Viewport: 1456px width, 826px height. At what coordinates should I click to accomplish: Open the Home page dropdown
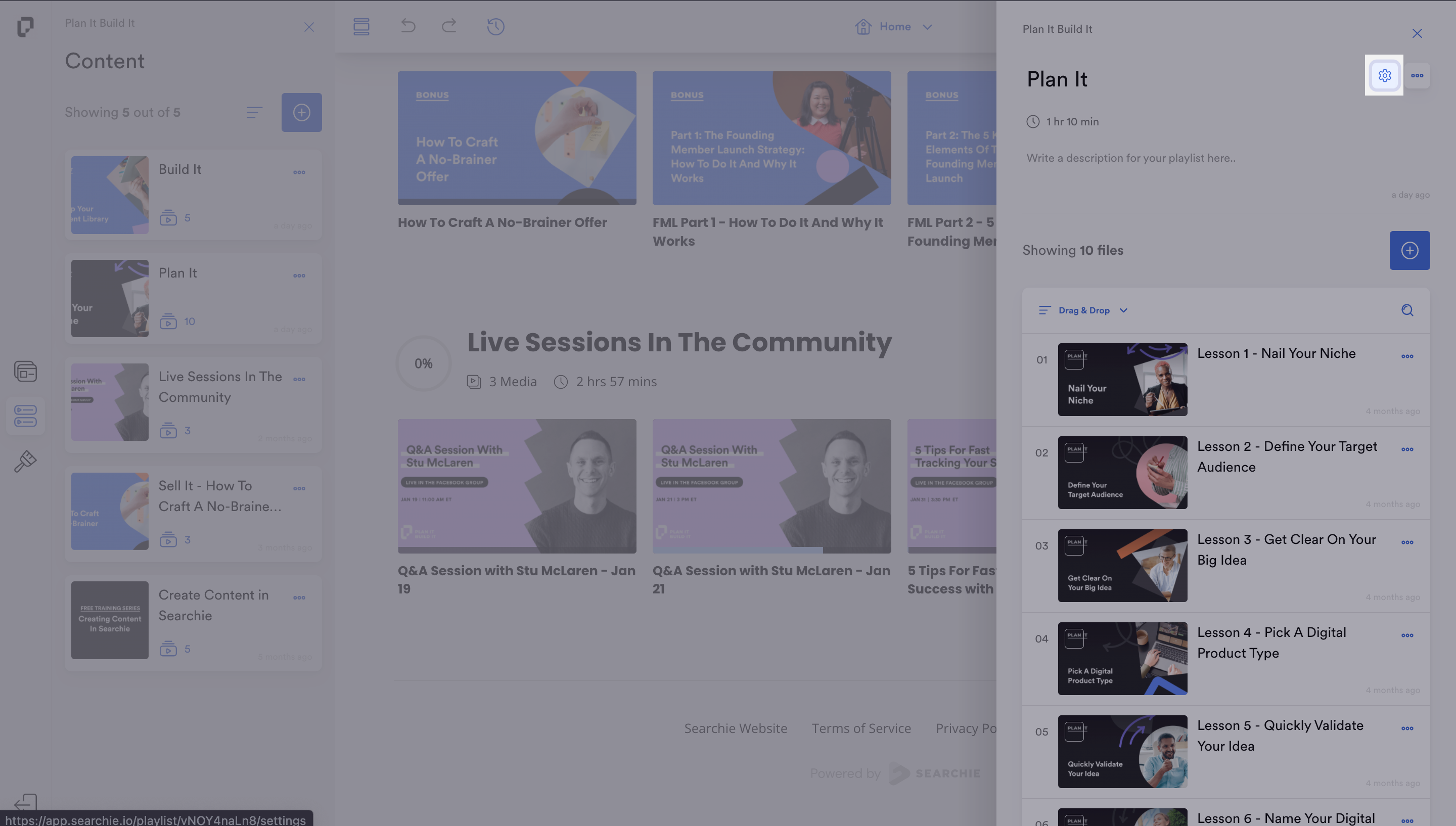[x=894, y=27]
